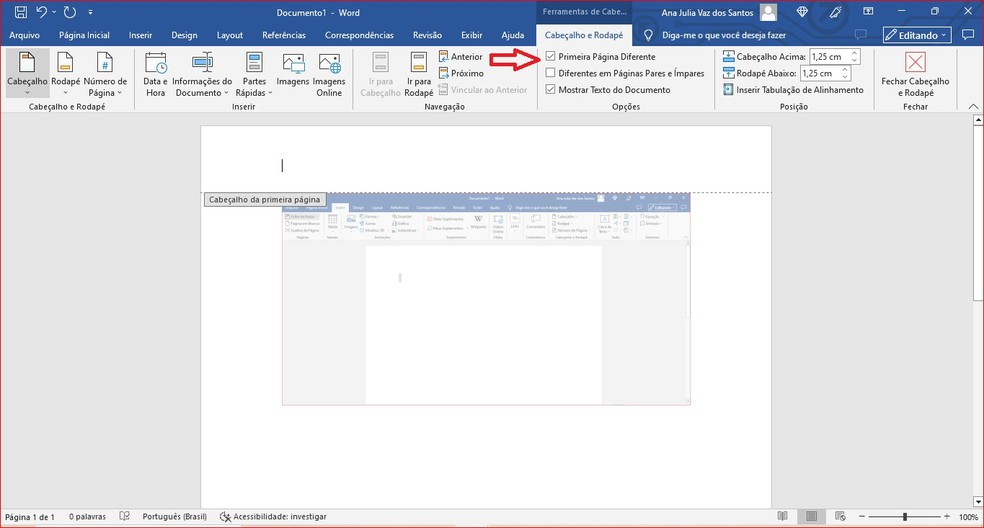Click Imagens icon to insert picture

(293, 73)
